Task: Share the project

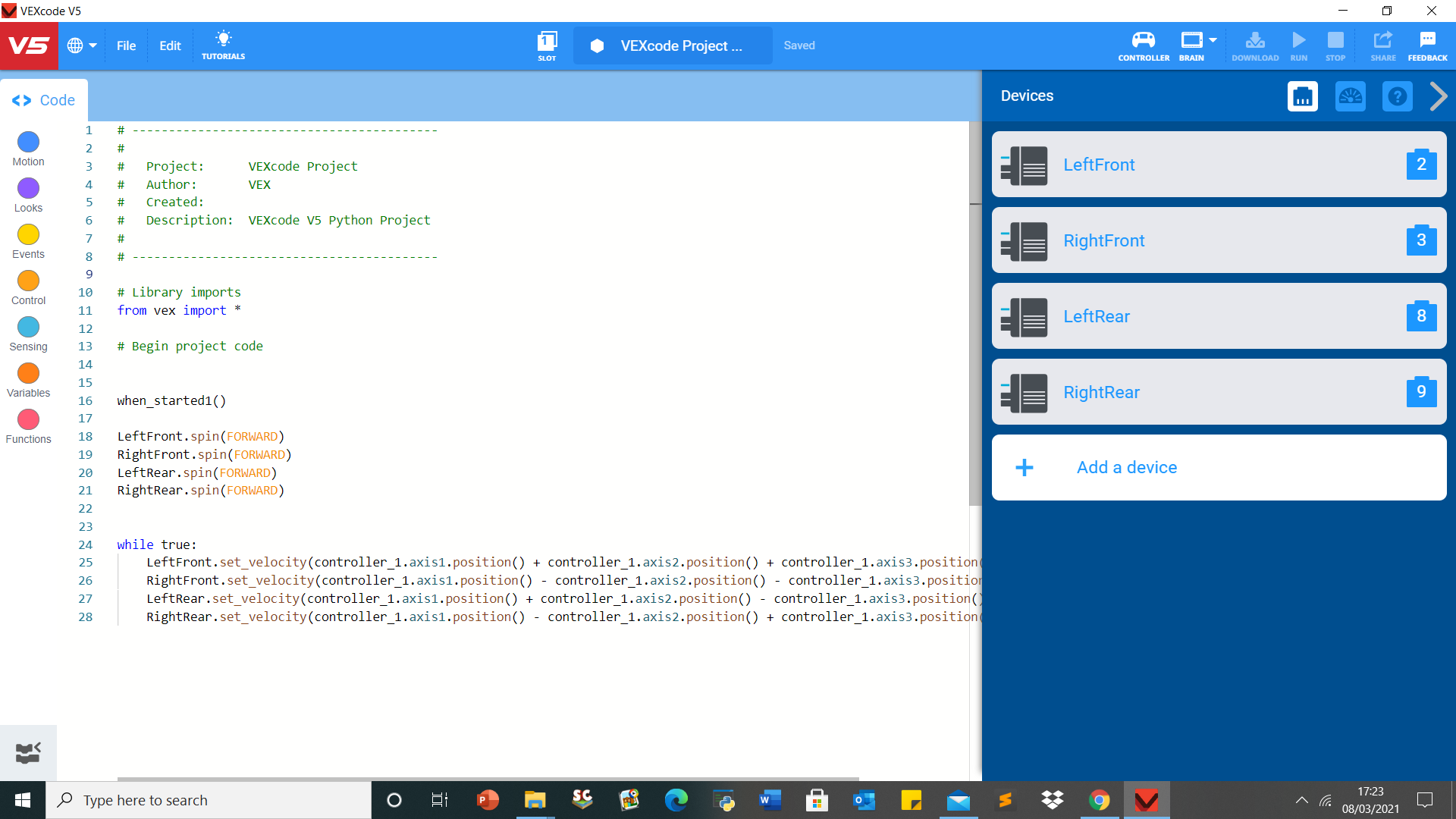Action: [1383, 45]
